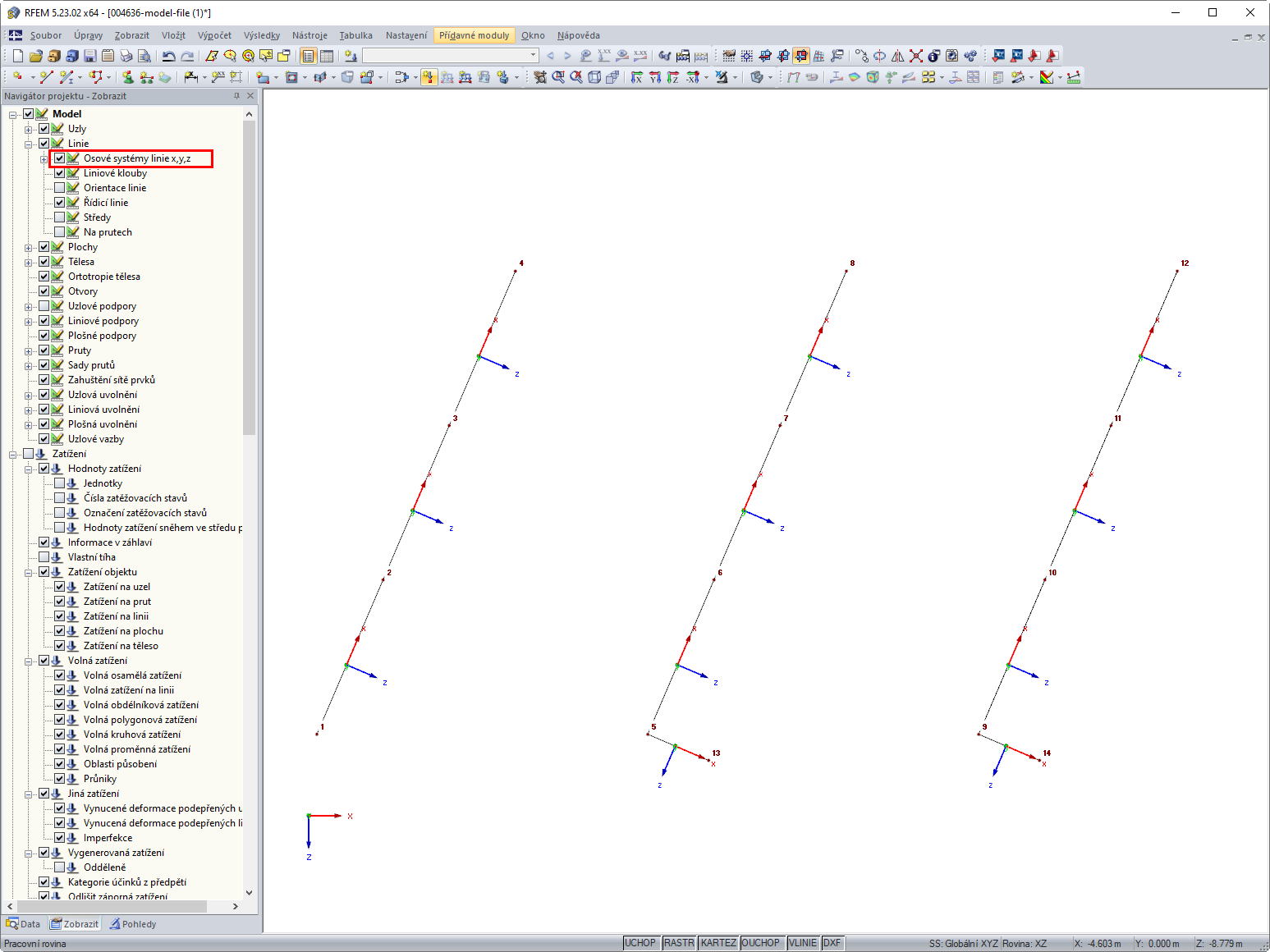Set view in X direction
The image size is (1270, 952).
pyautogui.click(x=636, y=77)
